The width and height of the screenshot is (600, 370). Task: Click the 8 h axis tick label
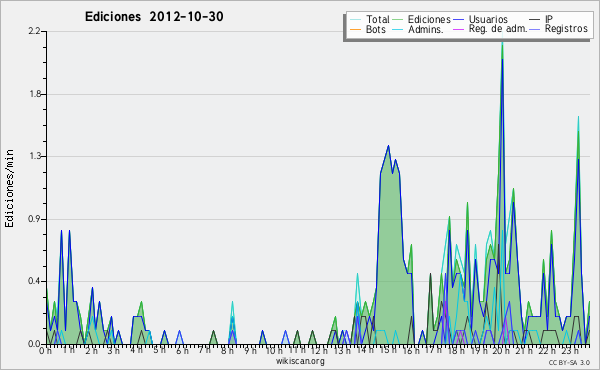pos(228,350)
